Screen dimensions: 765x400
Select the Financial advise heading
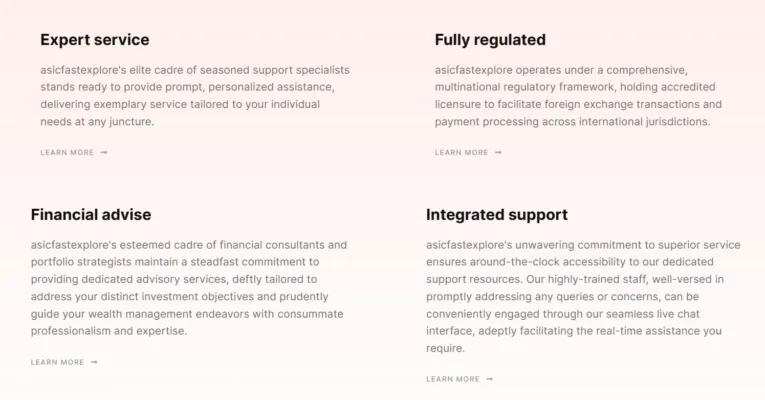coord(91,215)
